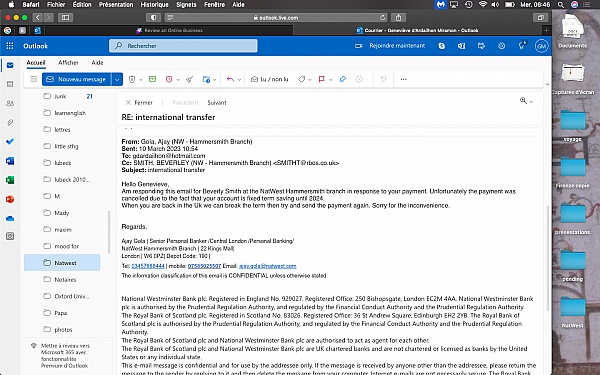Image resolution: width=600 pixels, height=375 pixels.
Task: Click the Undo icon in toolbar
Action: (383, 79)
